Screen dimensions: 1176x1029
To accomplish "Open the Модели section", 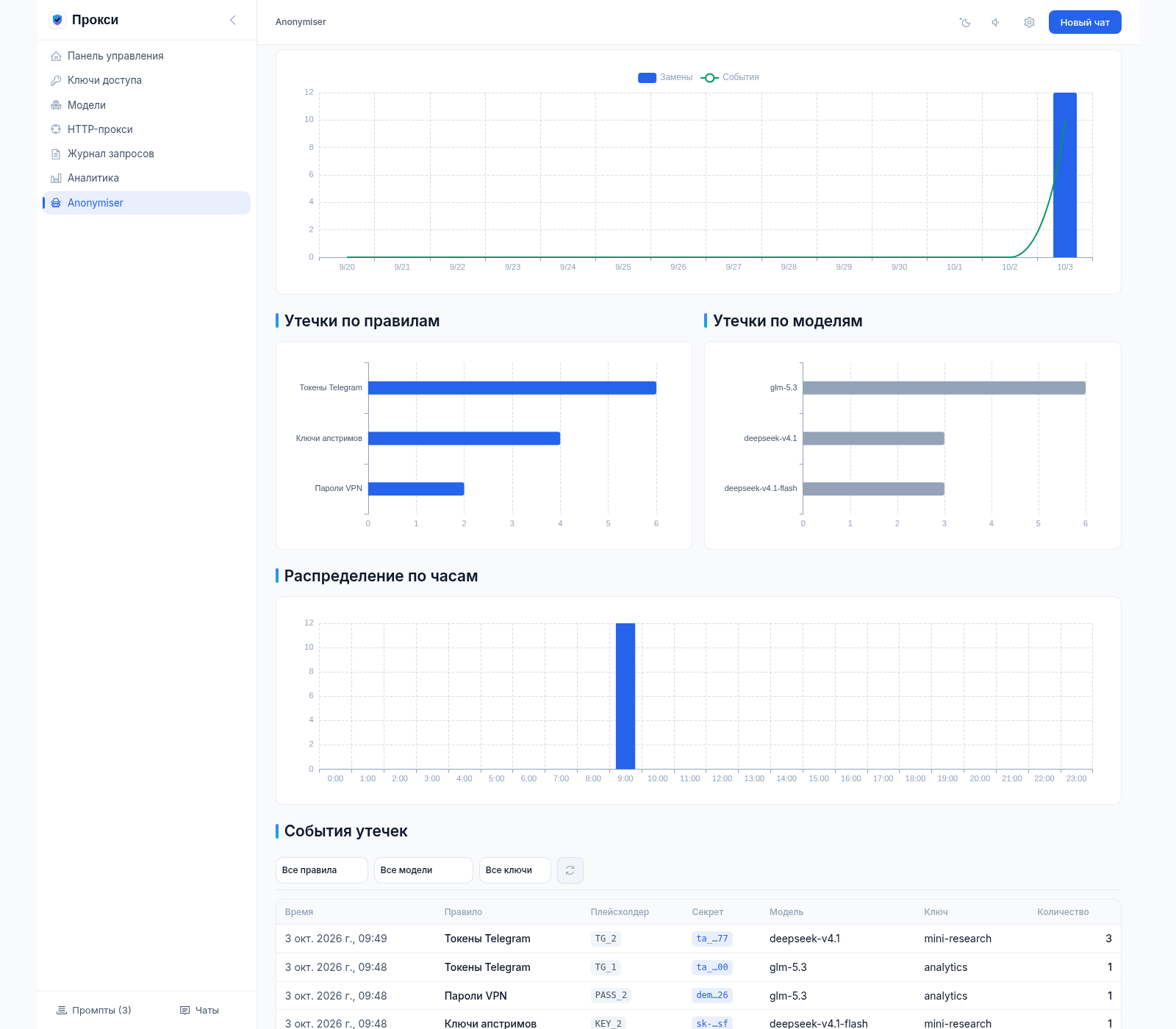I will click(147, 105).
